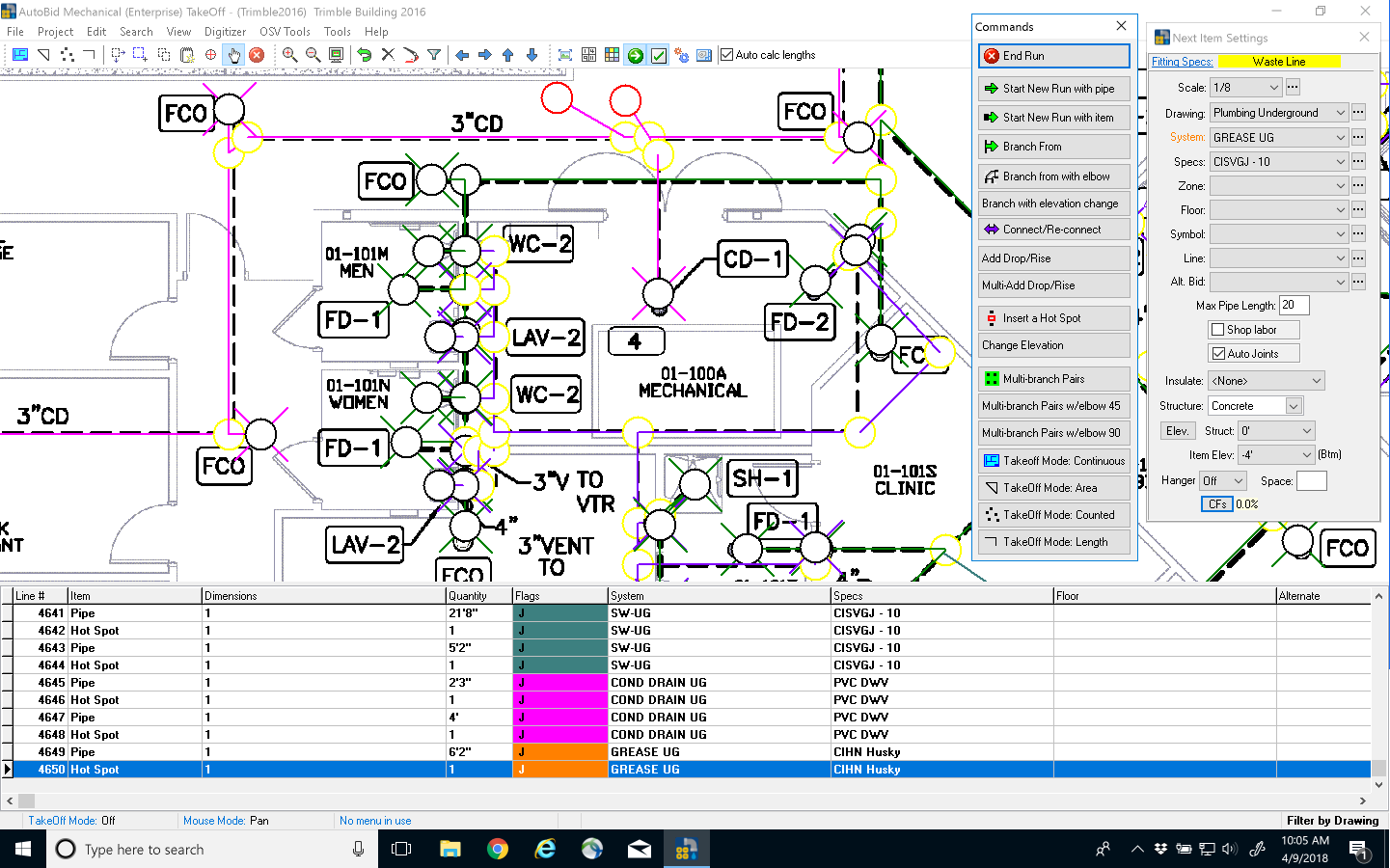
Task: Click the horizontal scrollbar below the item grid
Action: click(x=386, y=800)
